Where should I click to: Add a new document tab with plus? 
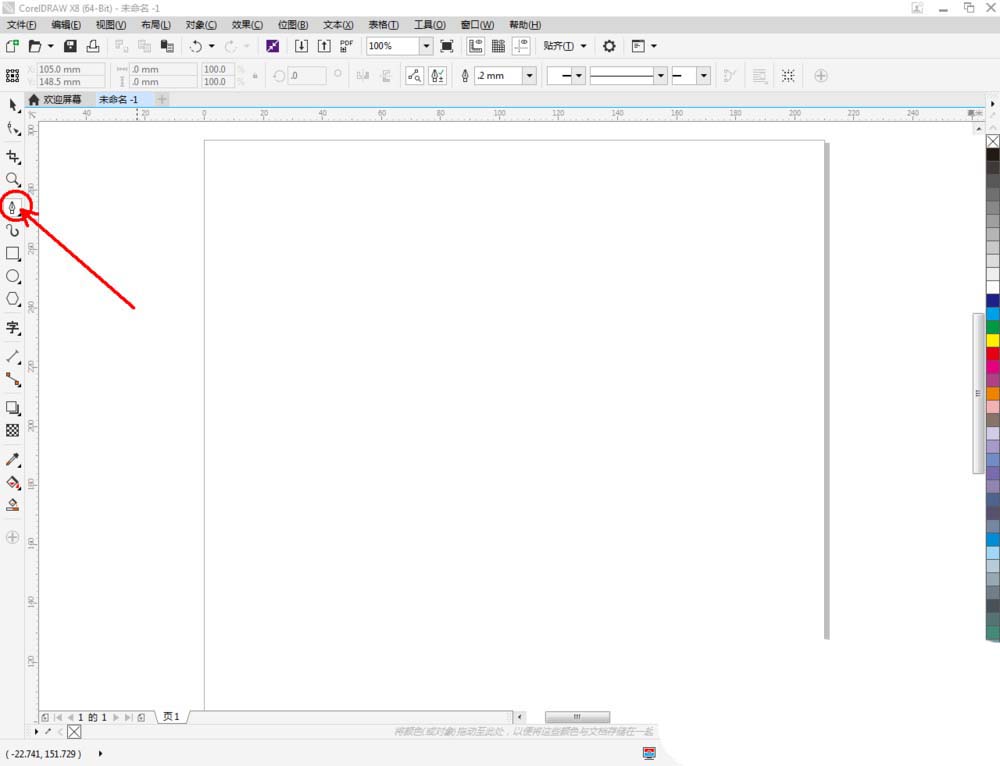coord(162,99)
